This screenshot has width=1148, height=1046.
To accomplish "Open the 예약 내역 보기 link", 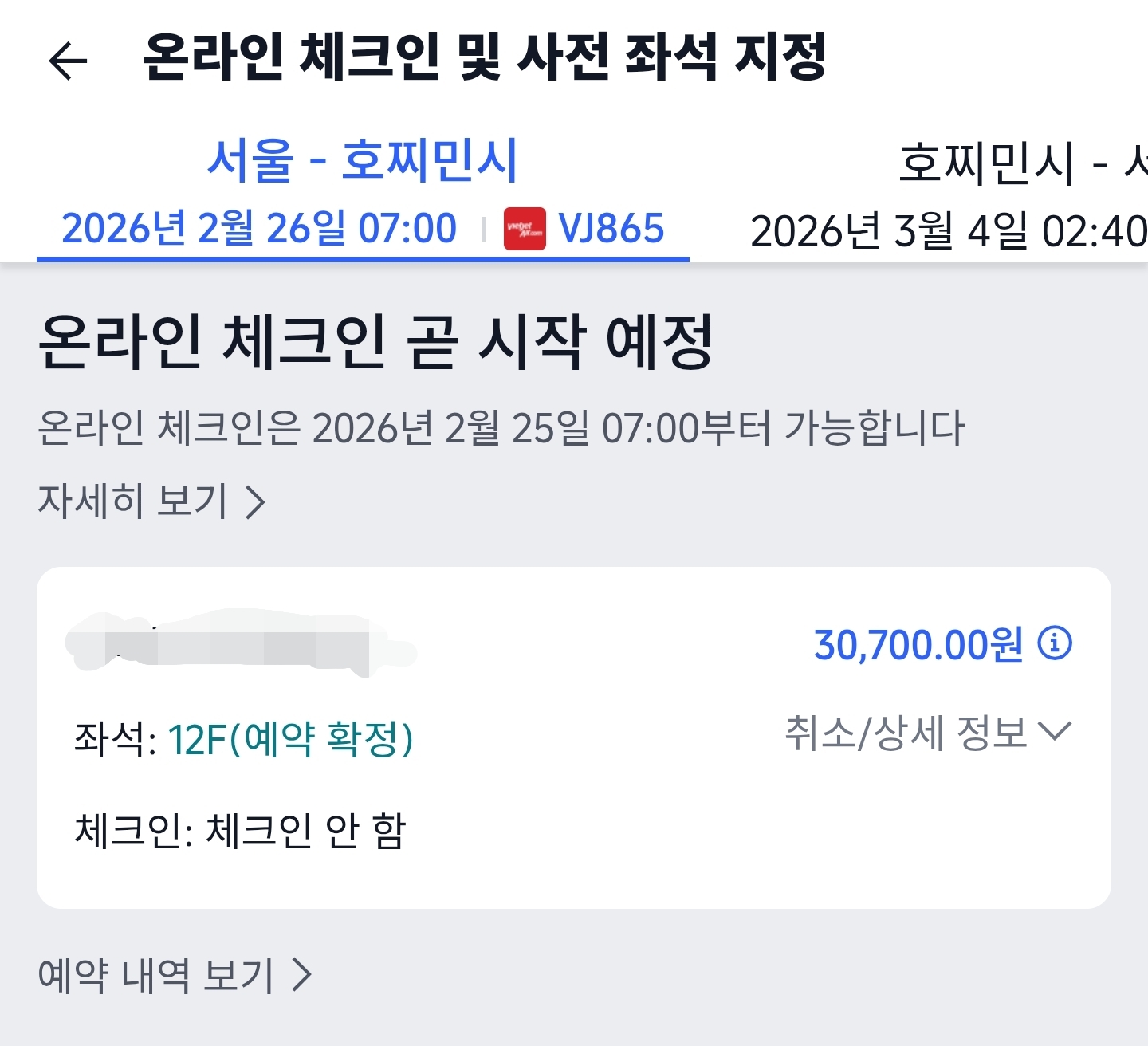I will (x=156, y=974).
